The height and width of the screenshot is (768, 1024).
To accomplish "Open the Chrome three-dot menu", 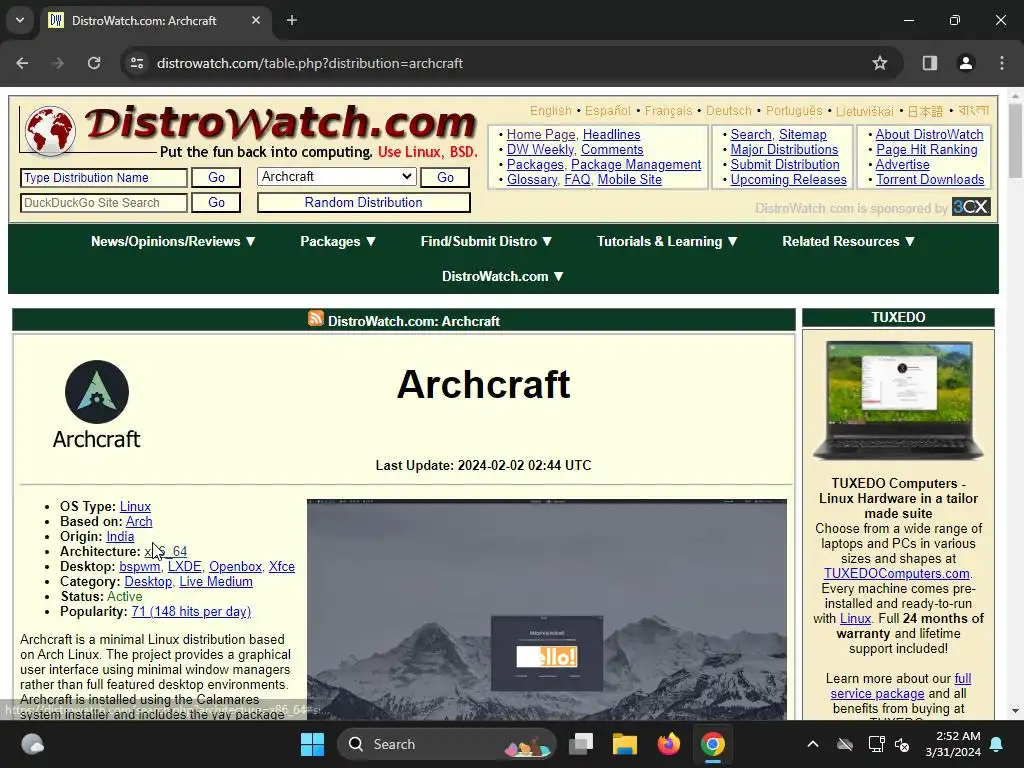I will 1002,63.
